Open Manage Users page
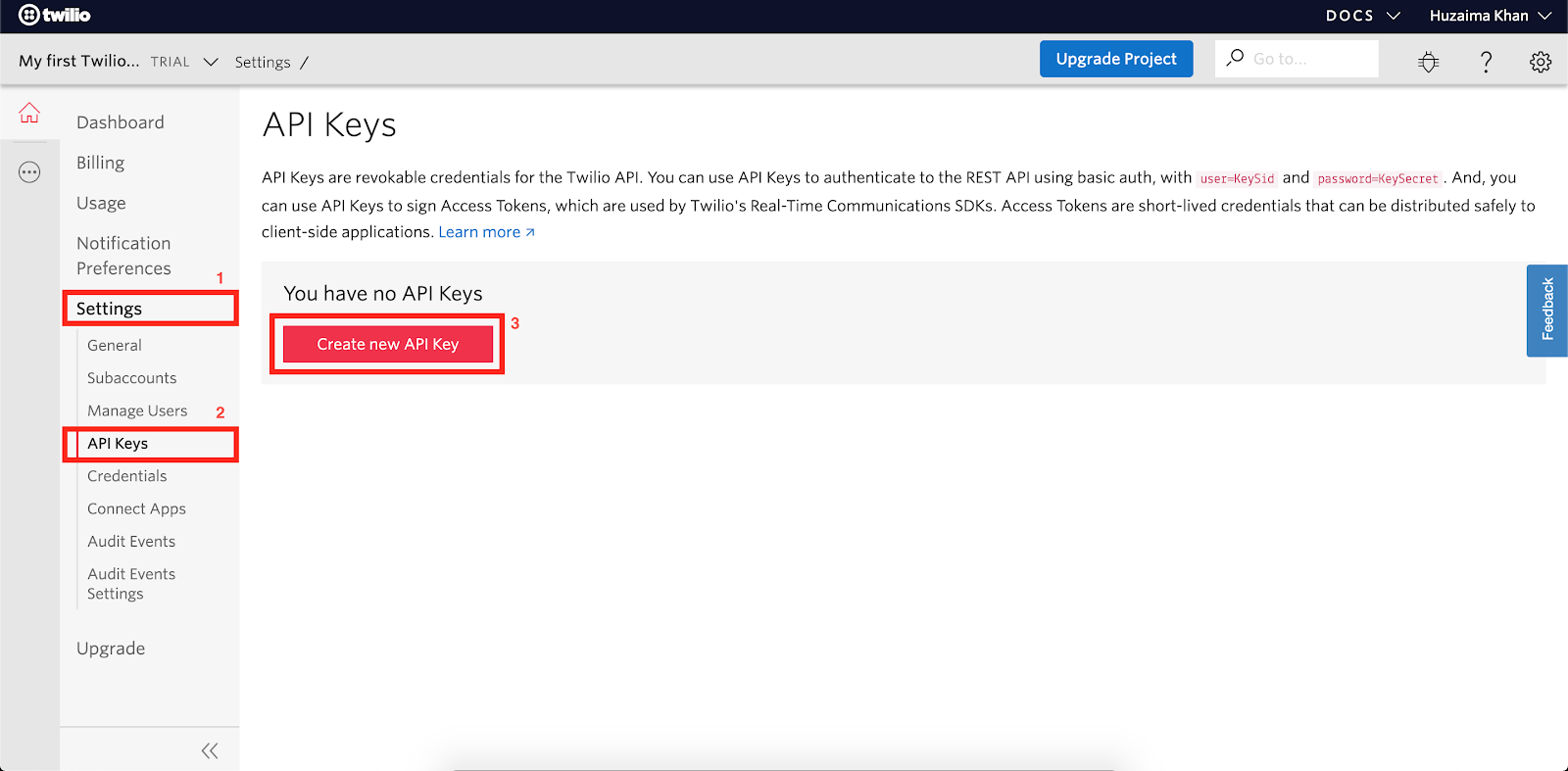Image resolution: width=1568 pixels, height=771 pixels. (137, 410)
